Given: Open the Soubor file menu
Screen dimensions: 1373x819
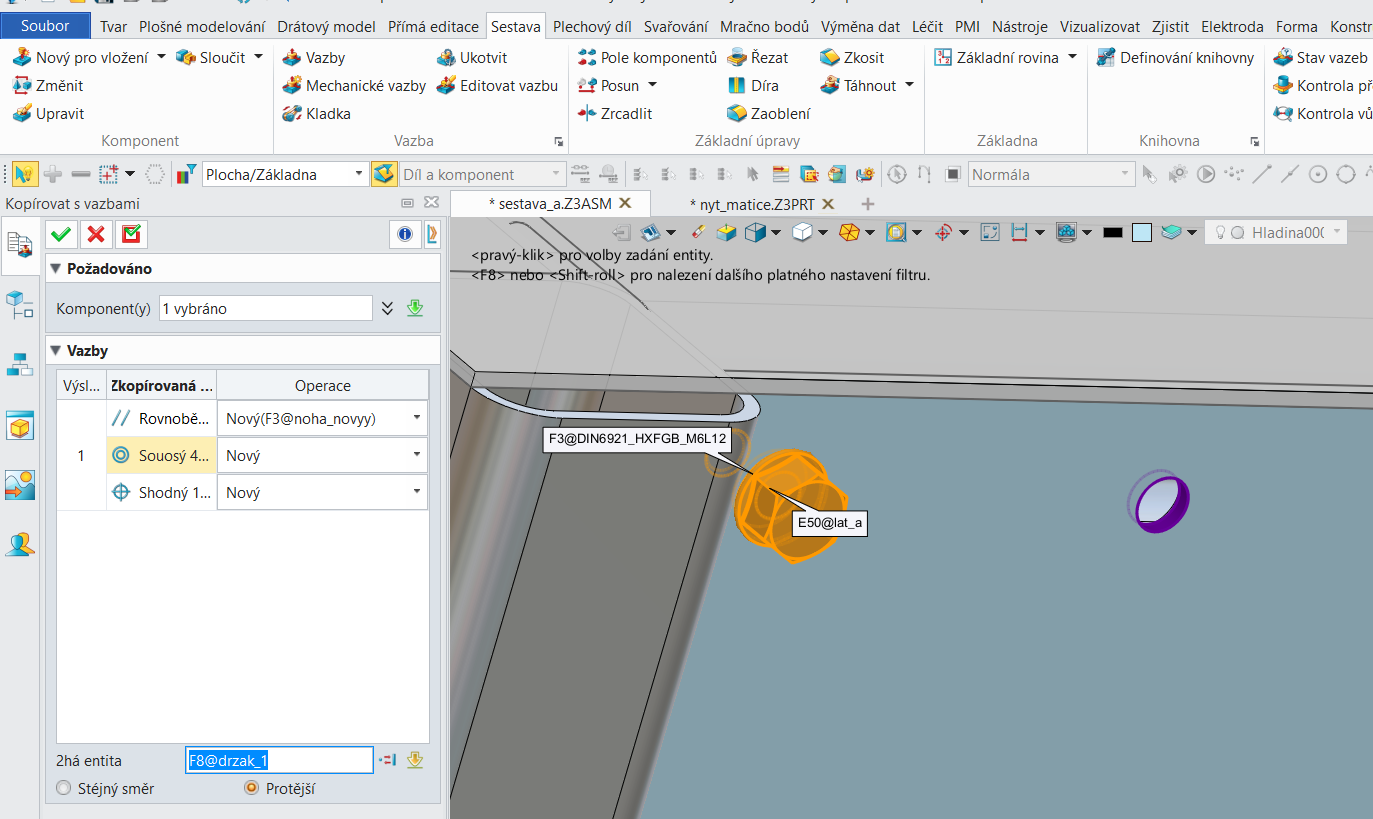Looking at the screenshot, I should 45,26.
